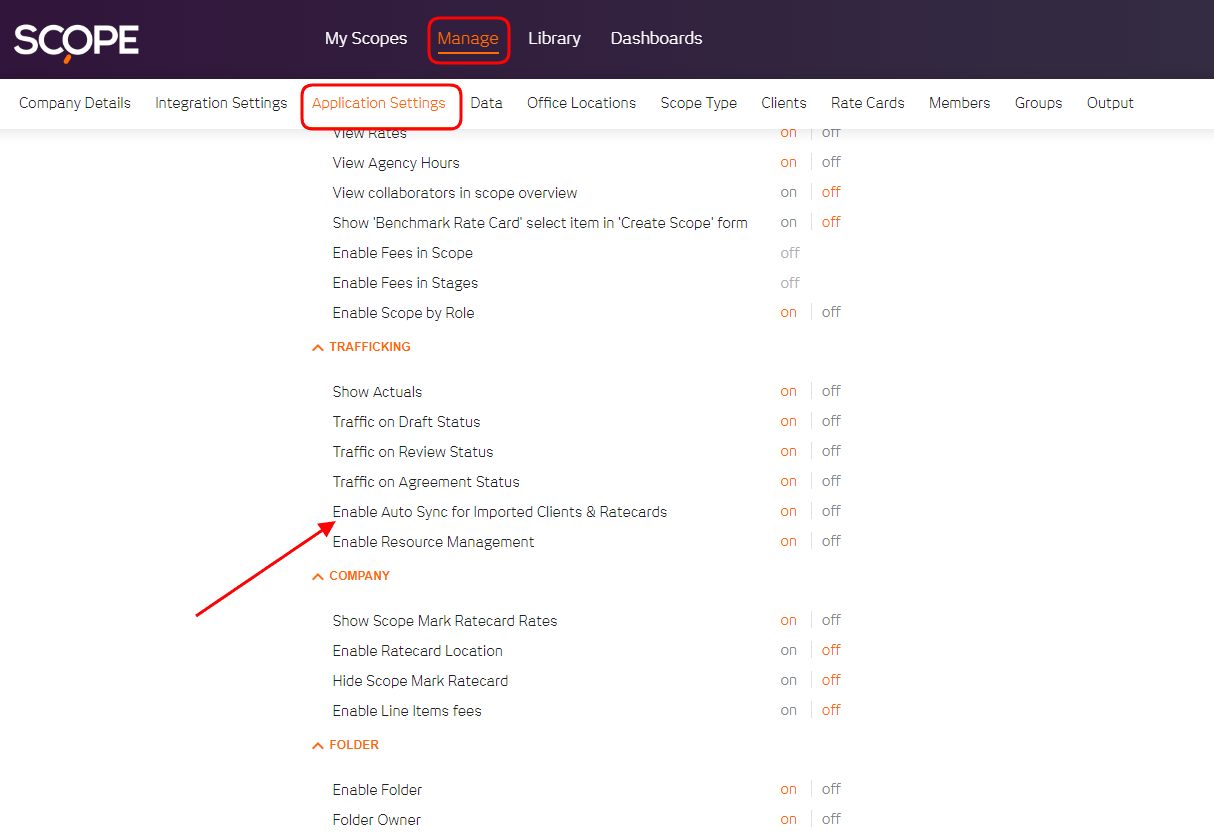Image resolution: width=1214 pixels, height=838 pixels.
Task: Turn off View collaborators in scope overview
Action: 831,192
